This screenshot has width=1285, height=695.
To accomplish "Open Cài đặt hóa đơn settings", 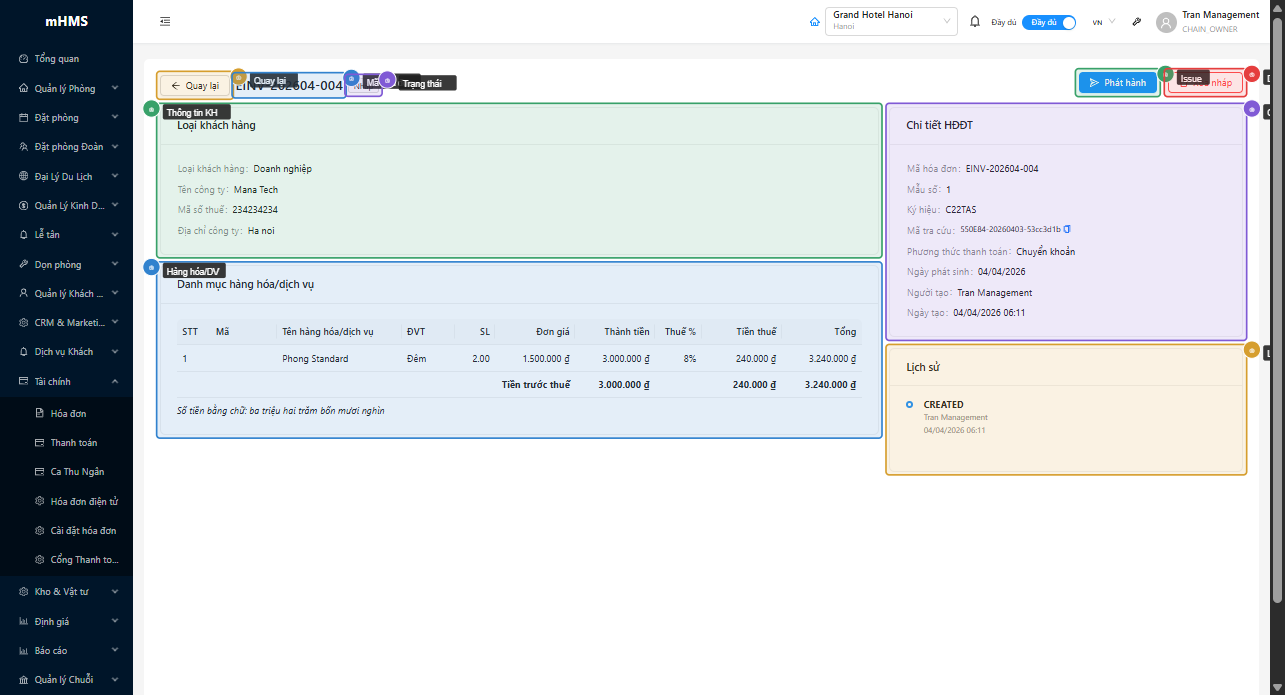I will pyautogui.click(x=83, y=530).
